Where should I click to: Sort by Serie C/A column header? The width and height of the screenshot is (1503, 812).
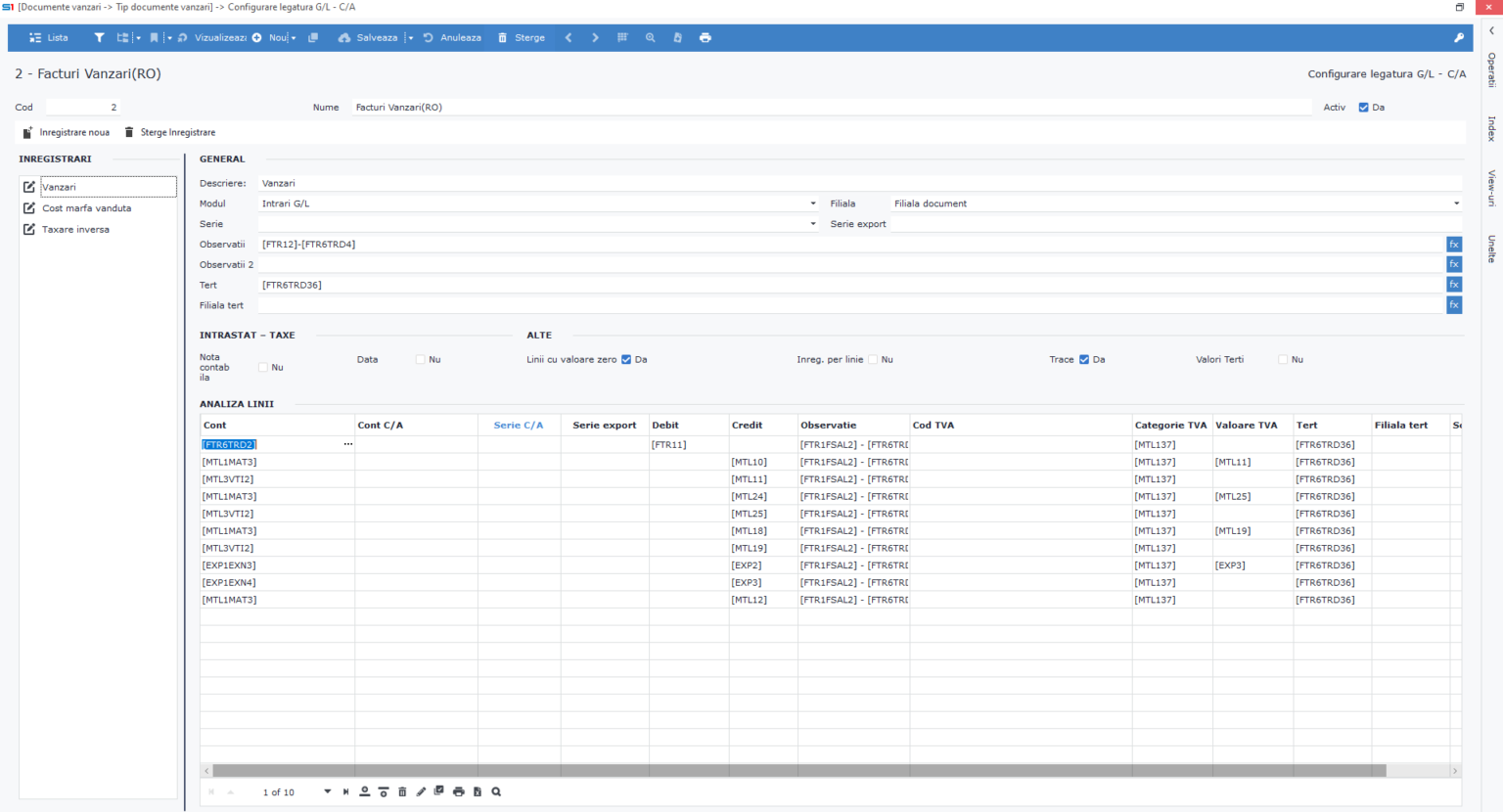[x=519, y=426]
